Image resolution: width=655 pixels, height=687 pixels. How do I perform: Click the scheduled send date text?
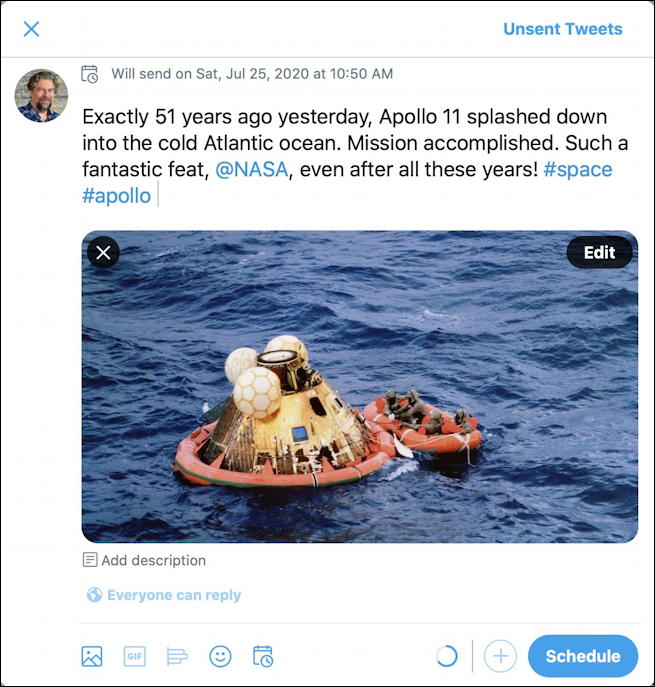(251, 74)
